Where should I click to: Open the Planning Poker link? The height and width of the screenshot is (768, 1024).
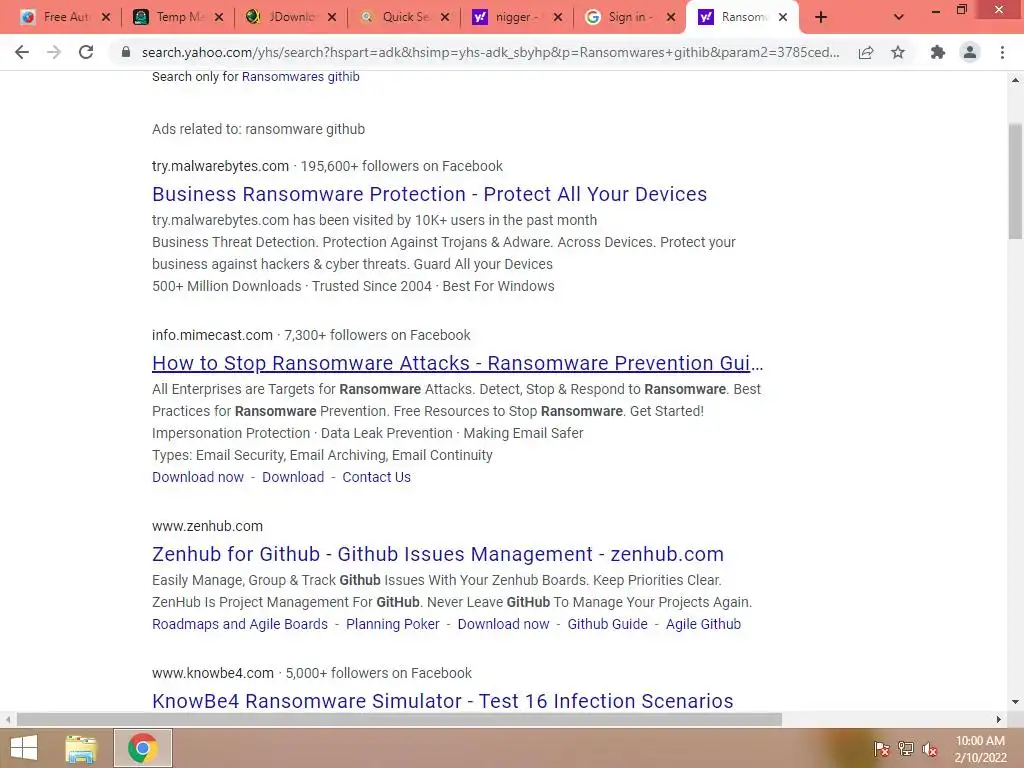(x=392, y=624)
